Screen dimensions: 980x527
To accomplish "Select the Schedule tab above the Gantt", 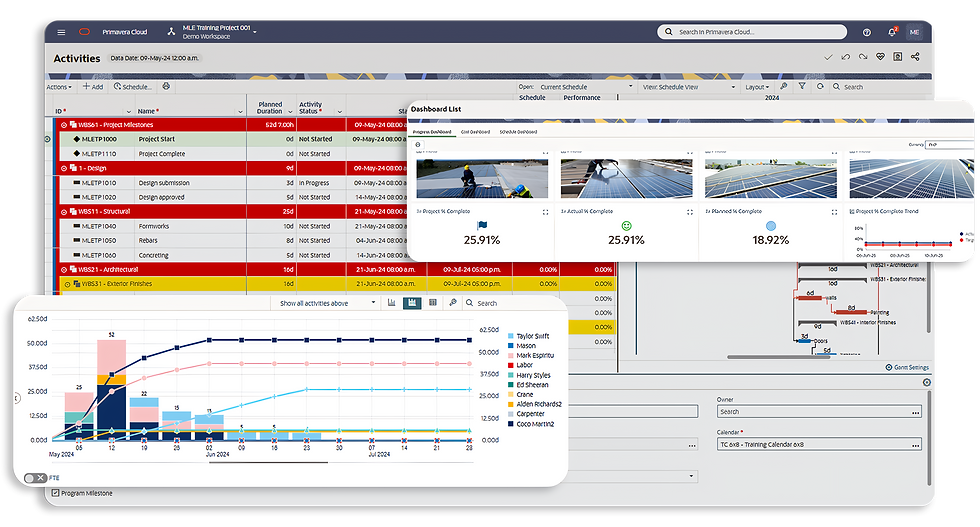I will 532,98.
